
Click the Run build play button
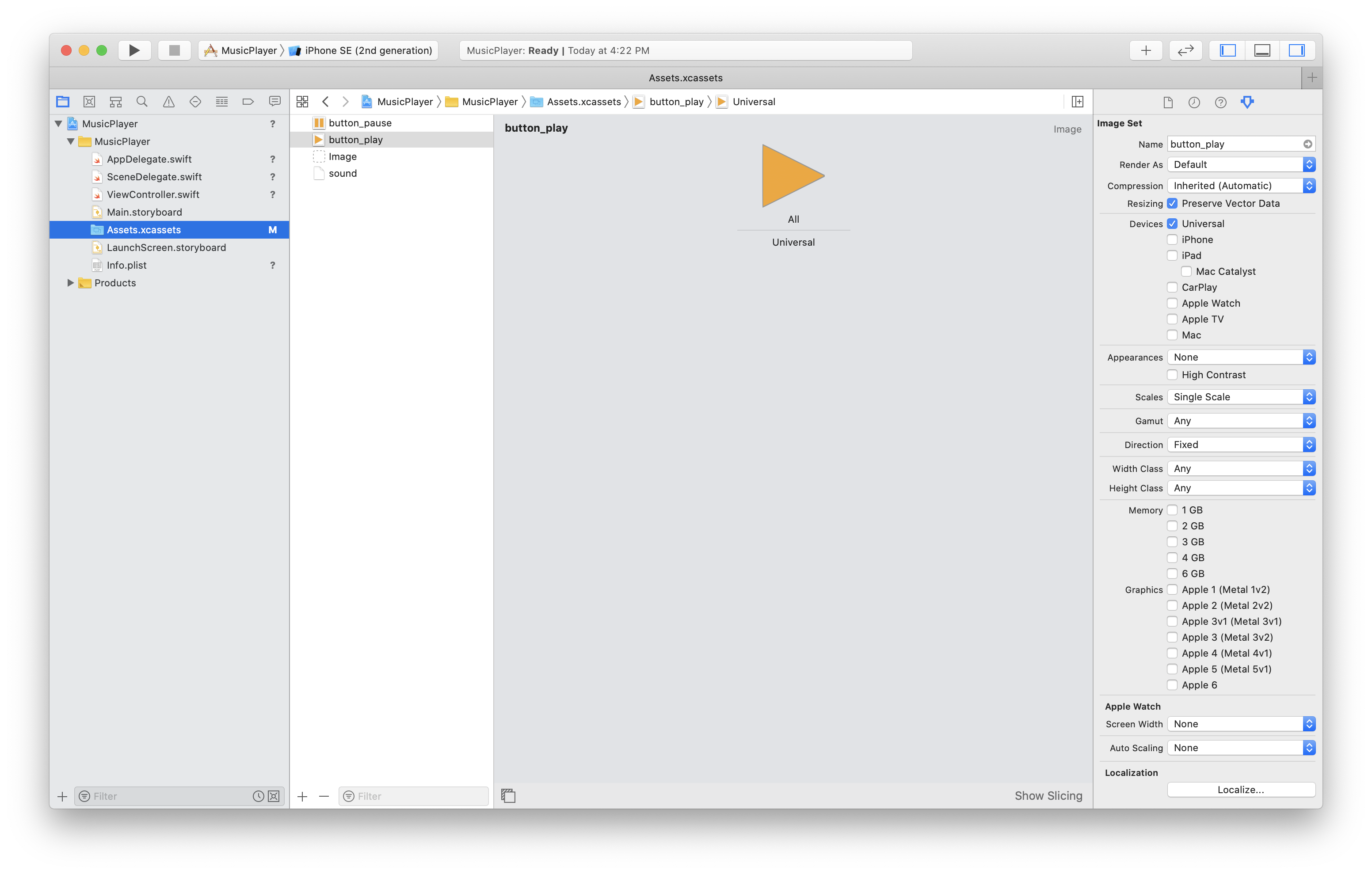(x=134, y=50)
